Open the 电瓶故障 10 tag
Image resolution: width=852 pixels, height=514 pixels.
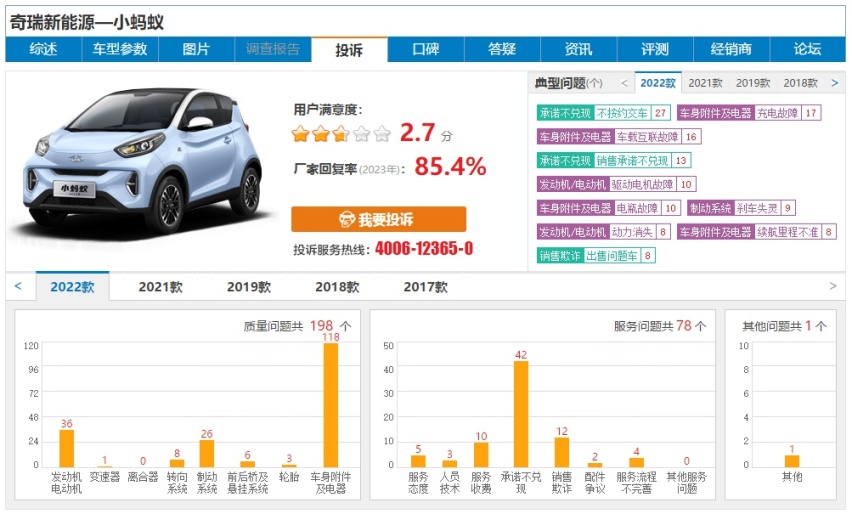pos(609,208)
